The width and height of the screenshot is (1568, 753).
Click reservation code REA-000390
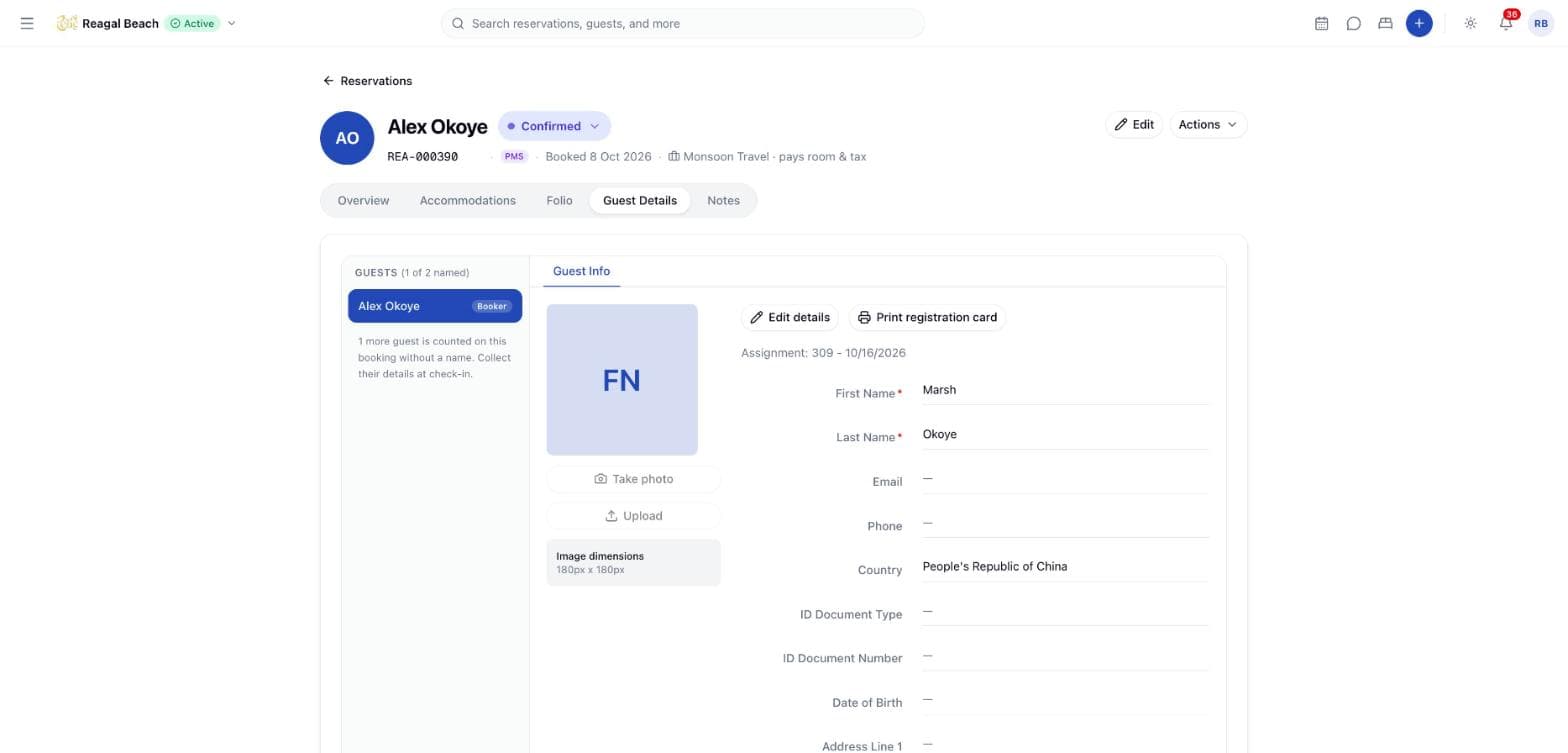[423, 157]
